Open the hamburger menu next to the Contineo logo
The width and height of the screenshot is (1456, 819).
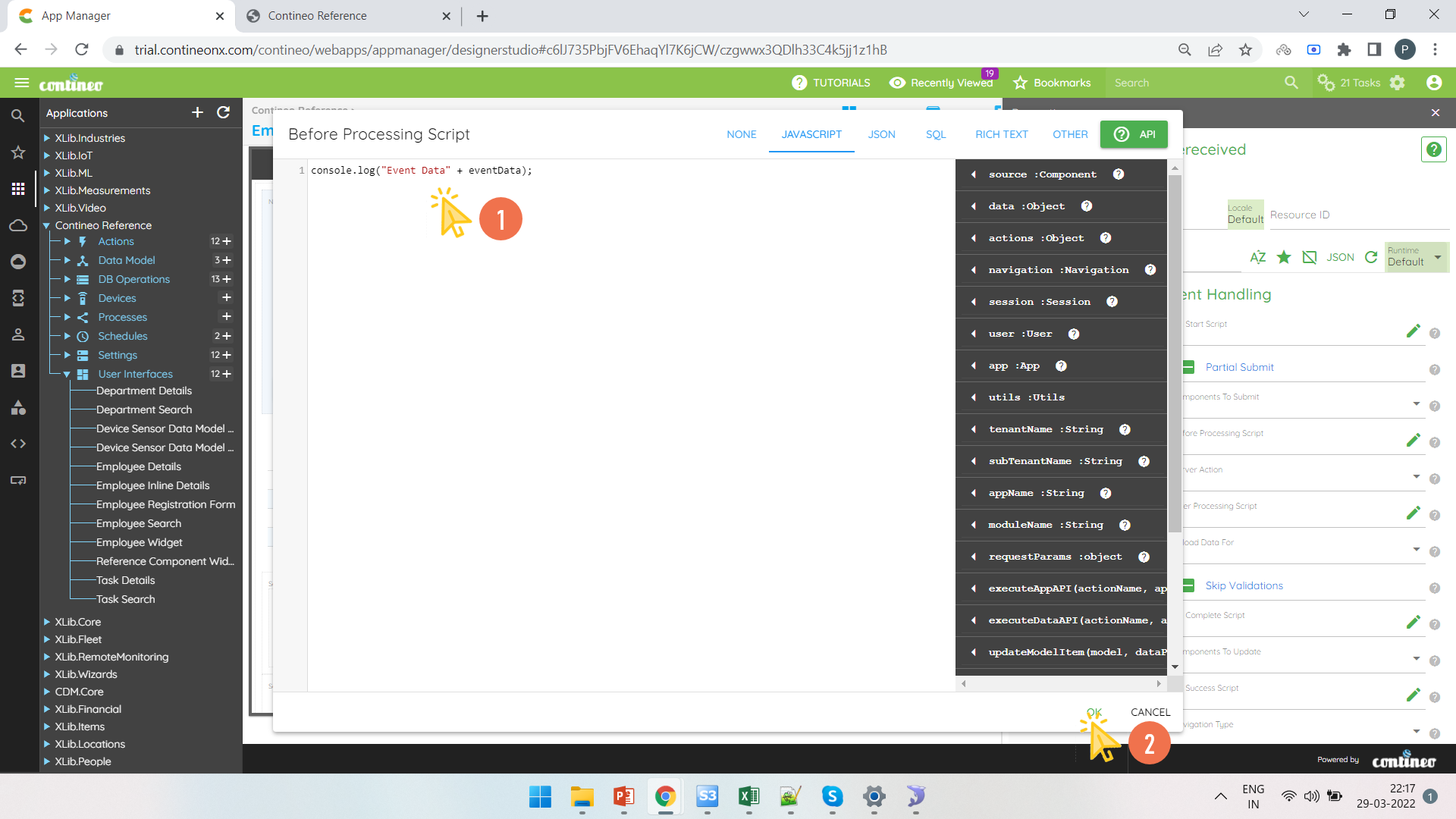click(x=21, y=83)
